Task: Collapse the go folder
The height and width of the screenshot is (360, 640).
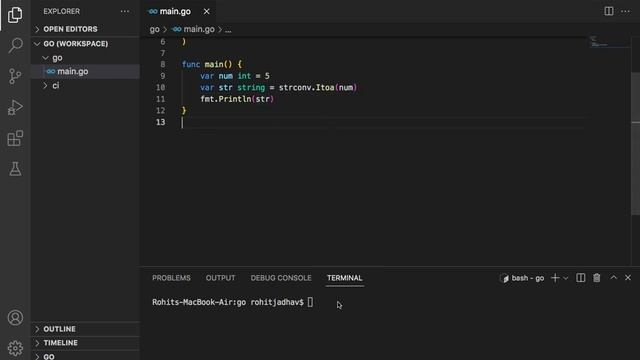Action: coord(85,58)
